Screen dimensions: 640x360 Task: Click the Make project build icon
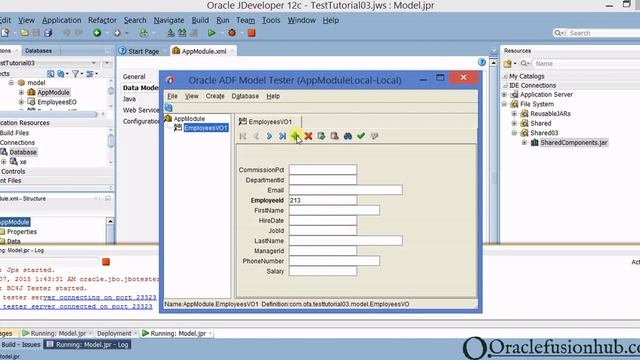171,33
